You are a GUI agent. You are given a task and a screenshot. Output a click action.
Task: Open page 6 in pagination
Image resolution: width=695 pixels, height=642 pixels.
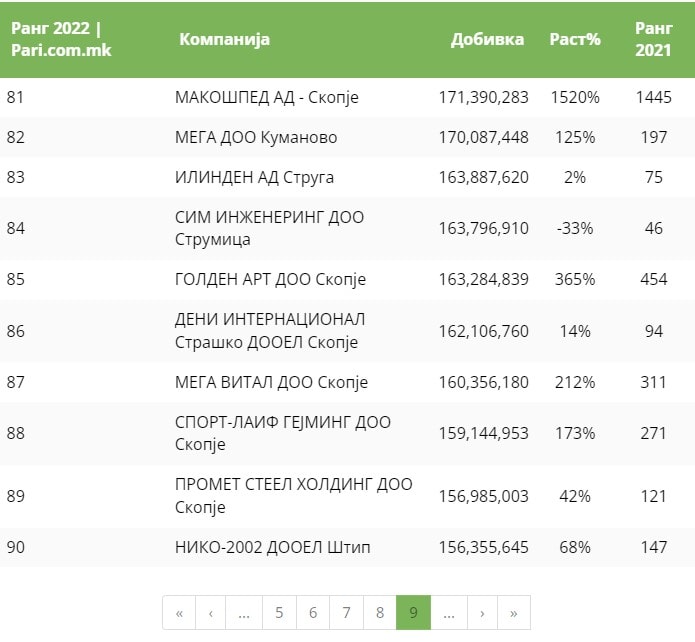coord(313,613)
